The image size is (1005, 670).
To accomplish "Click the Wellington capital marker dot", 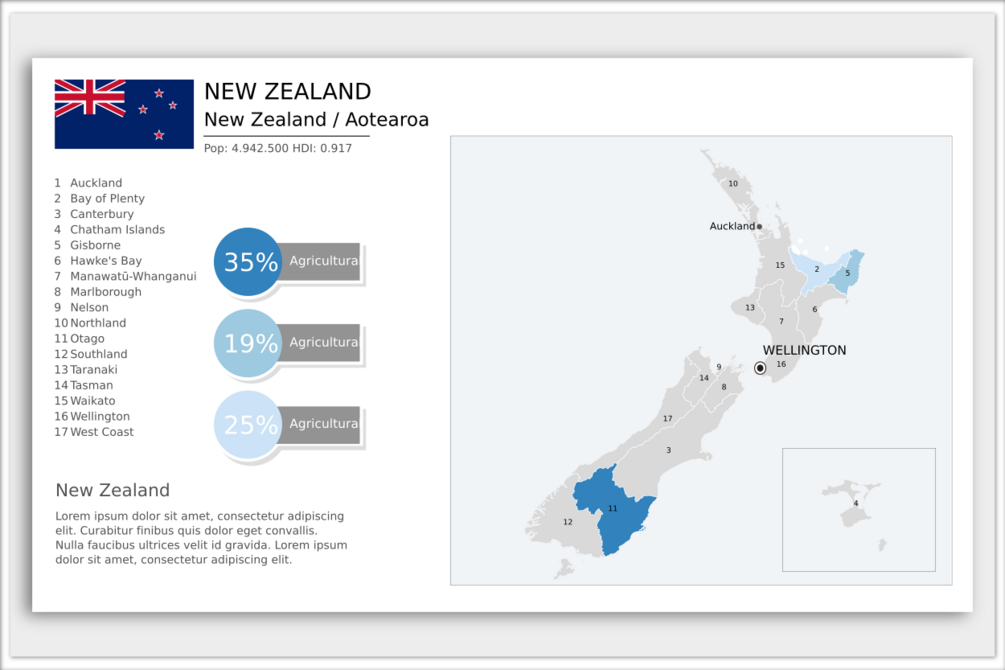I will pyautogui.click(x=760, y=368).
